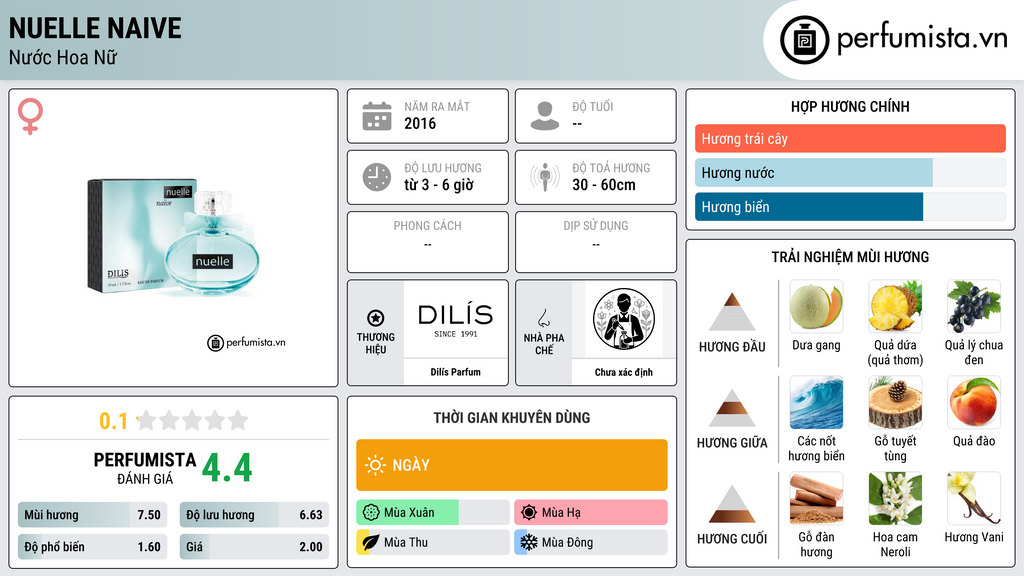Screen dimensions: 1024x576
Task: Click the clock icon for Độ lưu hương
Action: click(377, 177)
